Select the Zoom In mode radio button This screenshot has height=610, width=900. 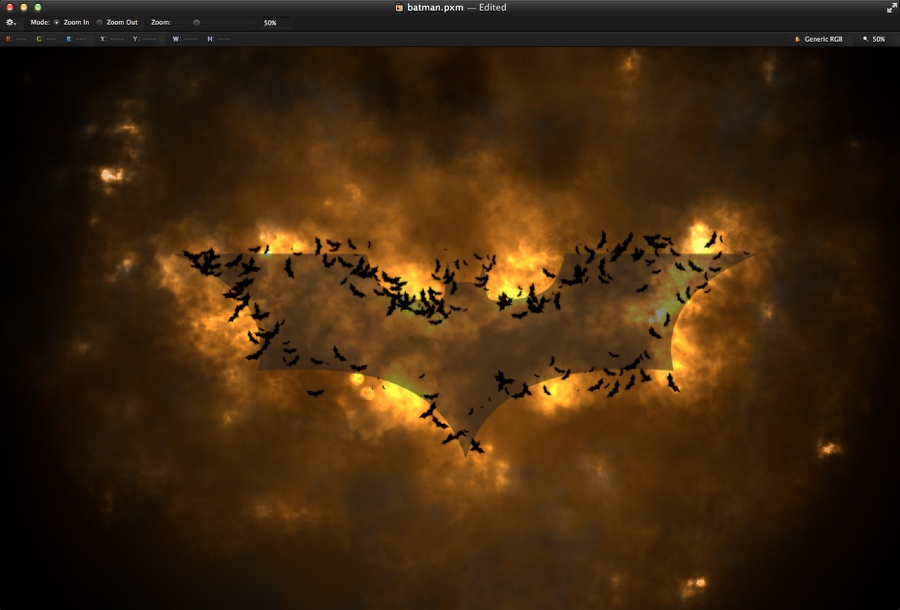(x=56, y=22)
